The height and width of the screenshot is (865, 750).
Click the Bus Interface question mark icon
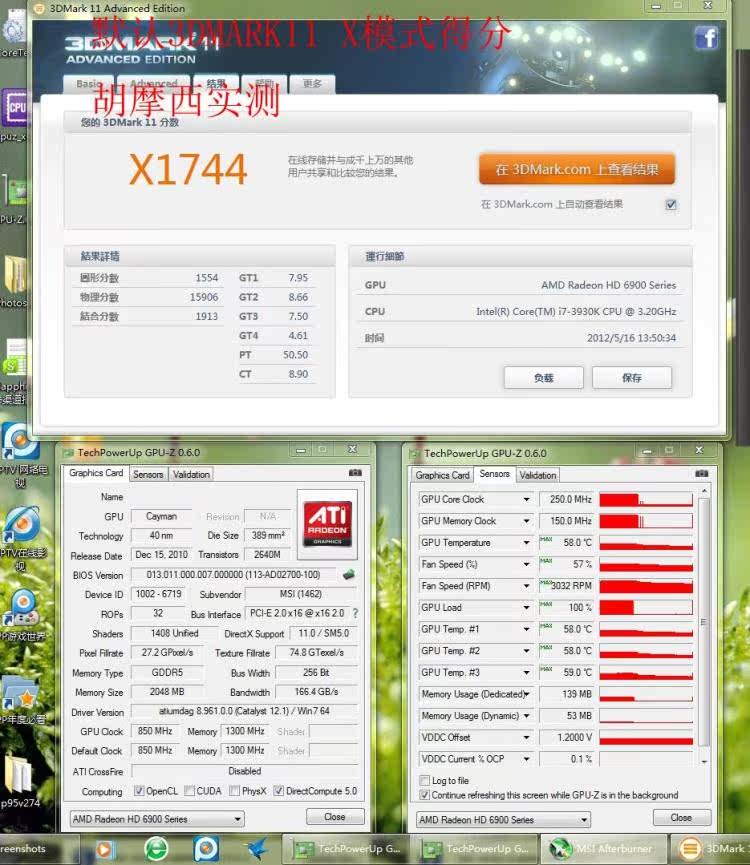click(x=355, y=613)
